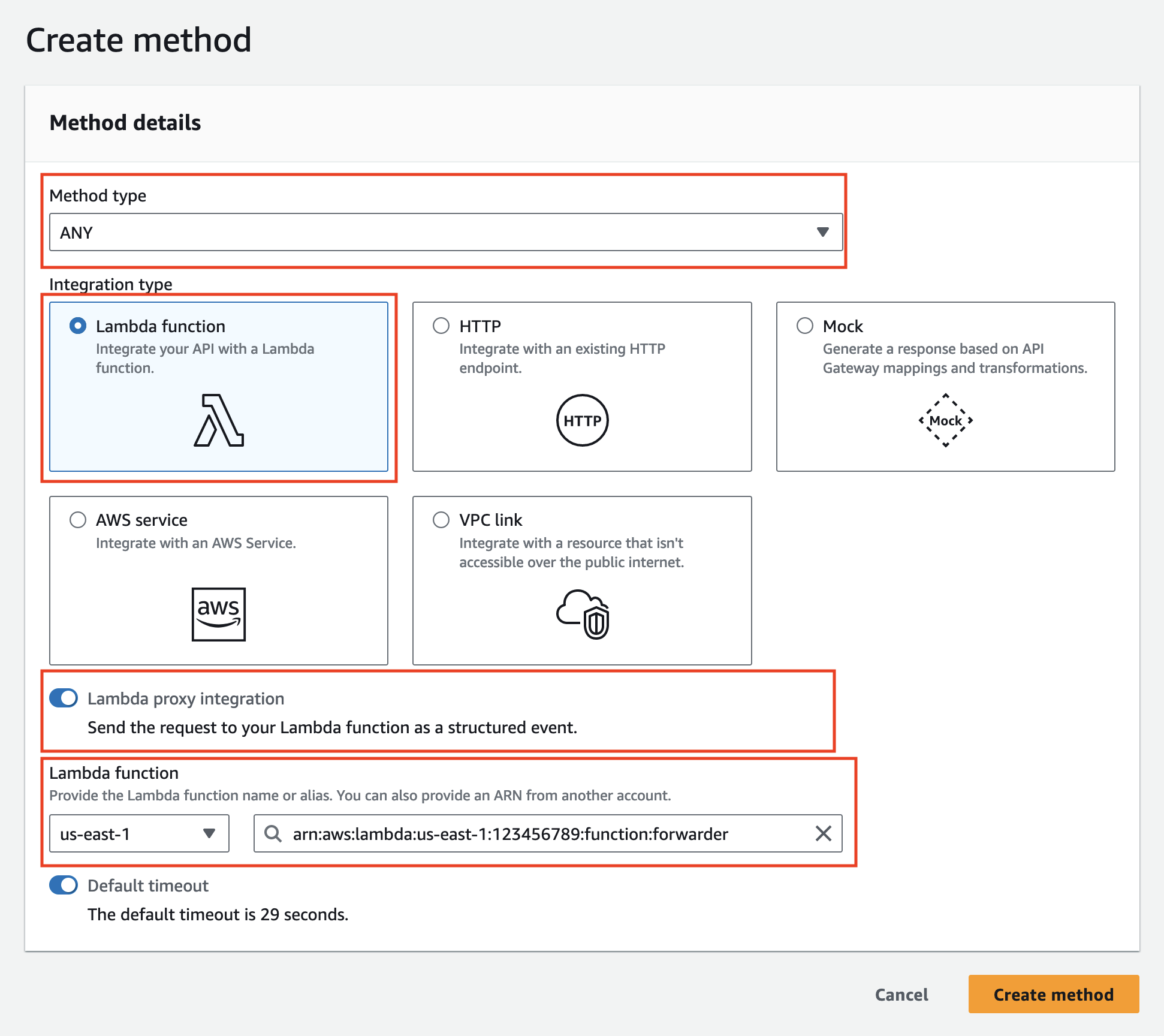Image resolution: width=1164 pixels, height=1036 pixels.
Task: Click the AWS logo icon
Action: 219,614
